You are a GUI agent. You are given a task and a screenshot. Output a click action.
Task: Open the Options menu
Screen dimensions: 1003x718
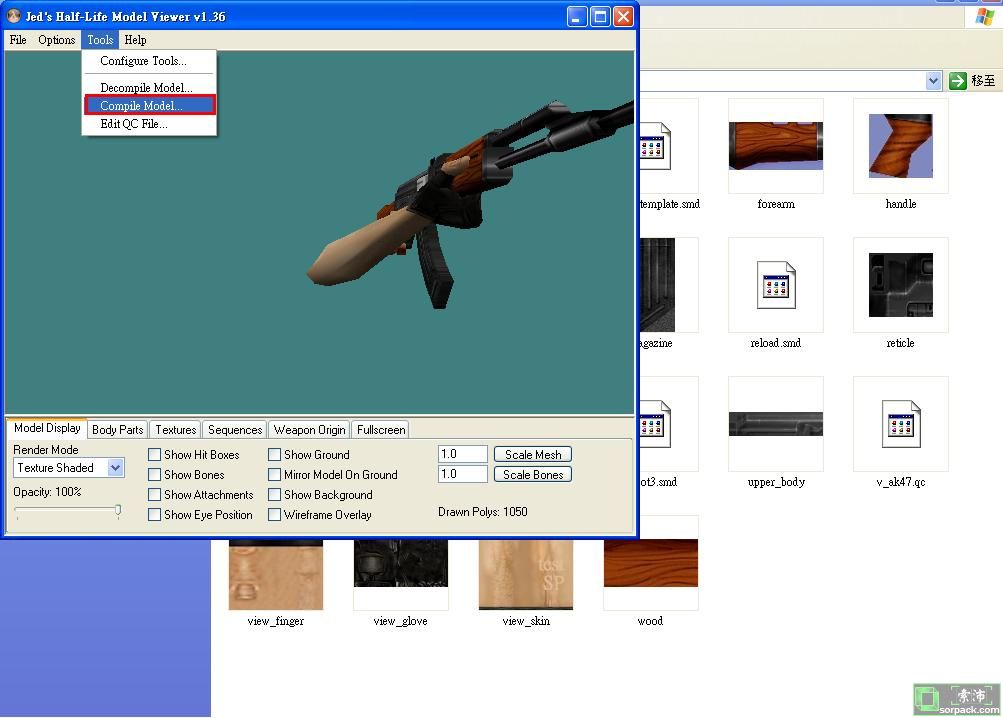(56, 40)
